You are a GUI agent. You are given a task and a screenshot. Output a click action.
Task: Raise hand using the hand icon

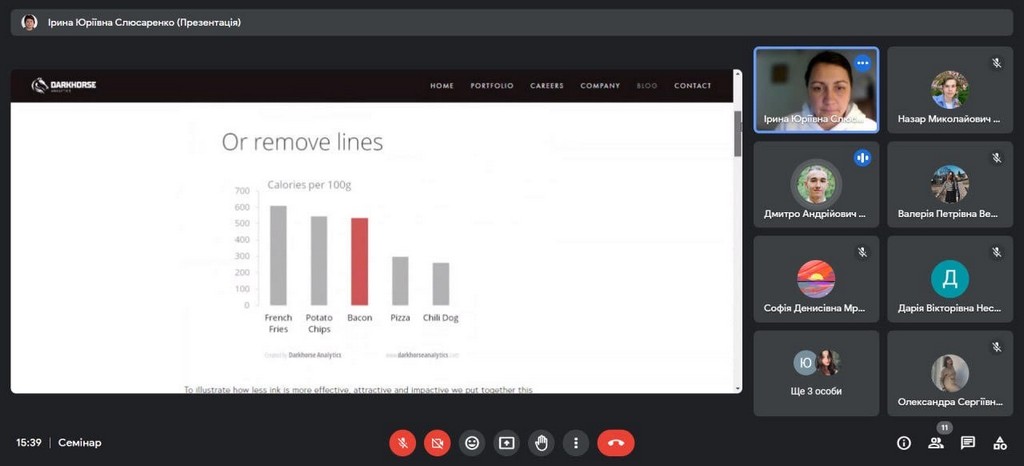(541, 442)
